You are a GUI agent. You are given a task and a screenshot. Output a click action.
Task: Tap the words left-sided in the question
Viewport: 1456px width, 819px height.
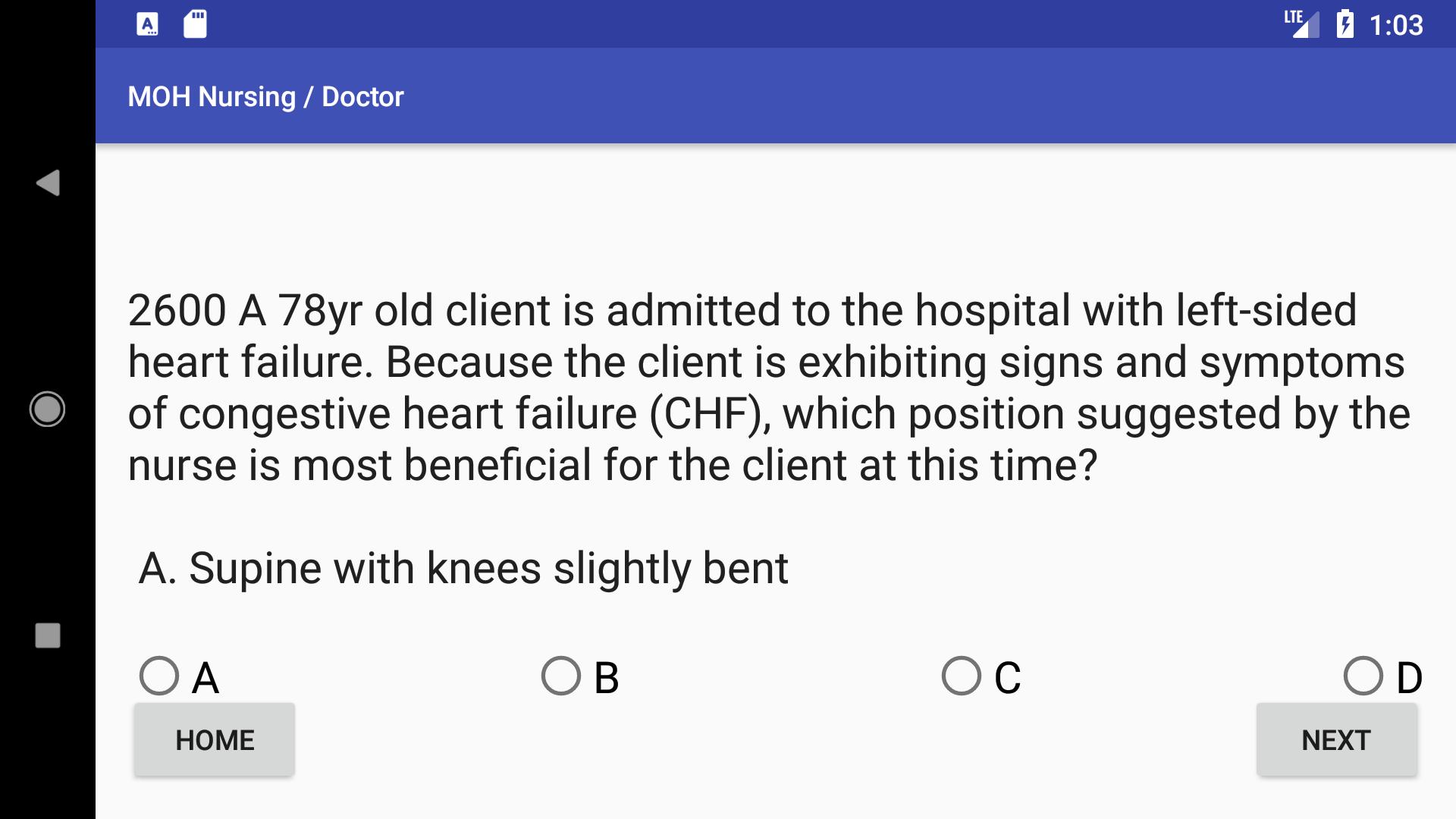coord(1266,311)
